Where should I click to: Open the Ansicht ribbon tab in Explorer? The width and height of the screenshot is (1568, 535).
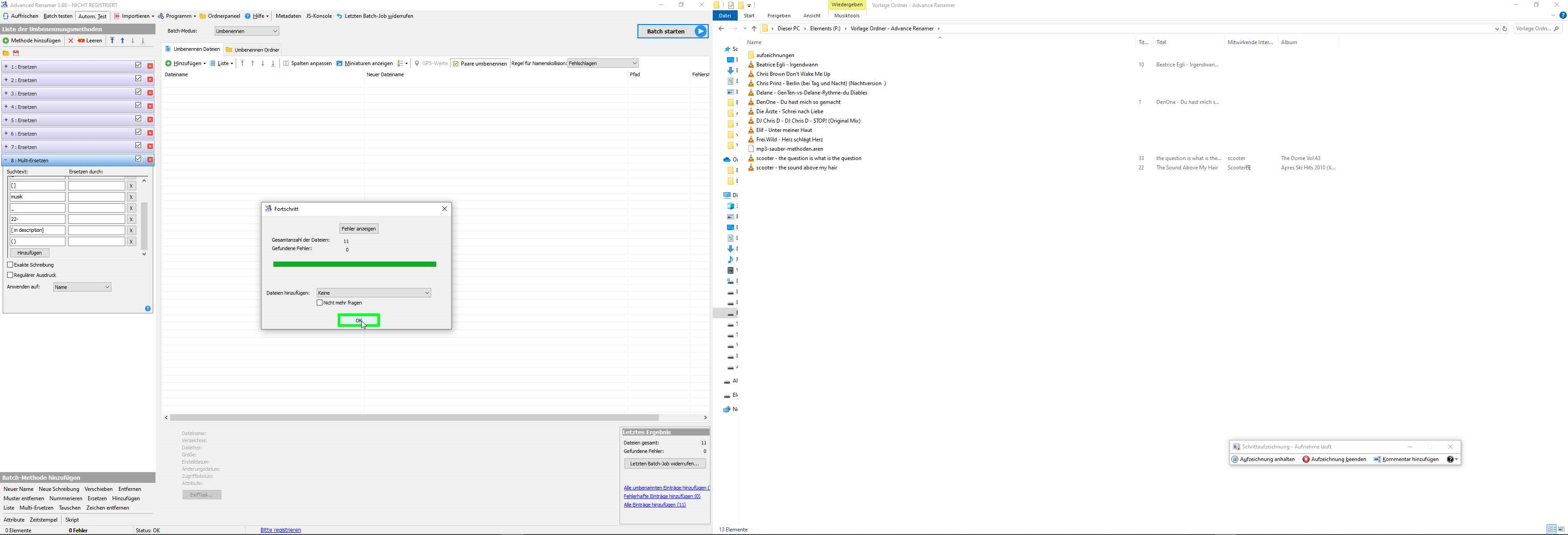tap(811, 16)
